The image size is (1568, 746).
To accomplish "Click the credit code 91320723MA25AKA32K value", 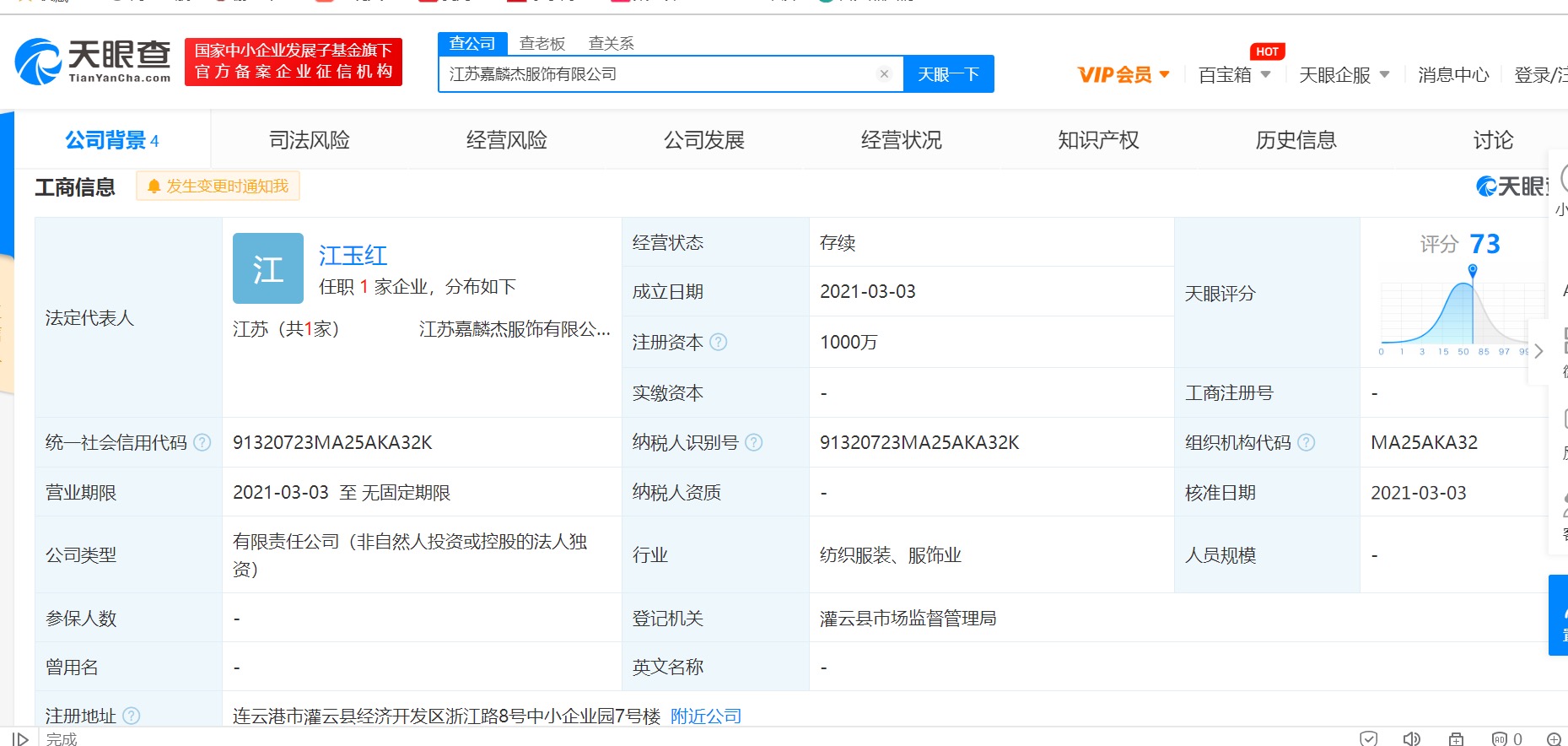I will click(x=332, y=442).
